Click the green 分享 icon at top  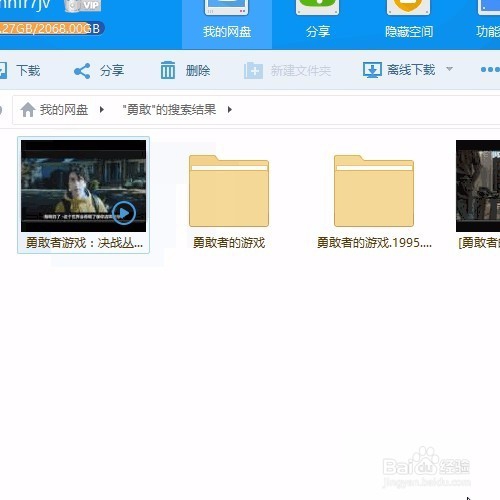(x=317, y=7)
